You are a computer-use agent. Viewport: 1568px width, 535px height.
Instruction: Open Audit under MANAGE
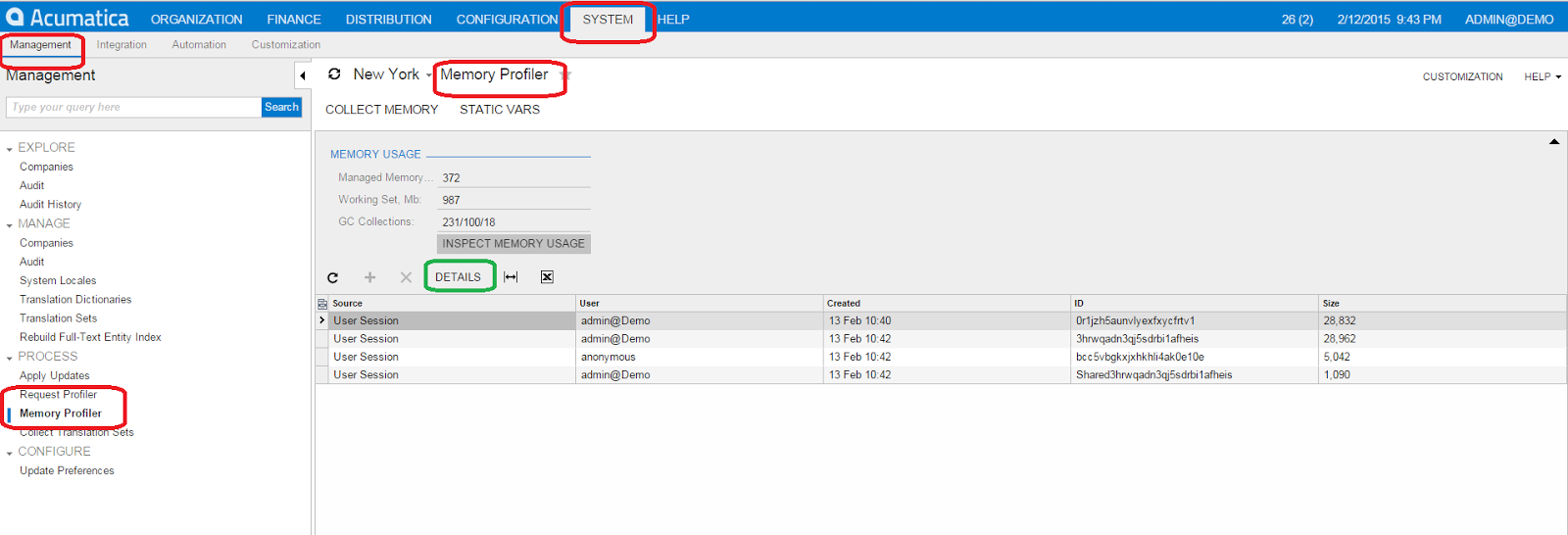[31, 262]
